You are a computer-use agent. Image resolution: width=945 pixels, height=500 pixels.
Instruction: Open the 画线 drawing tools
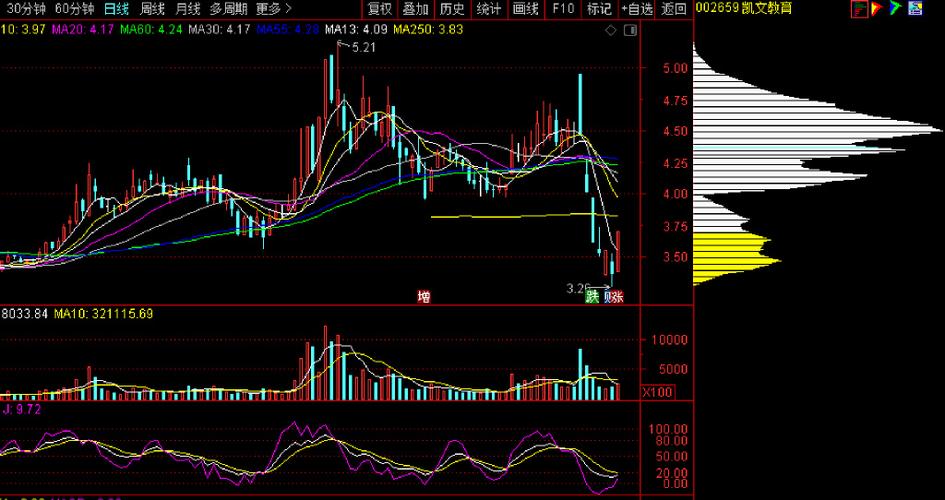pos(525,9)
